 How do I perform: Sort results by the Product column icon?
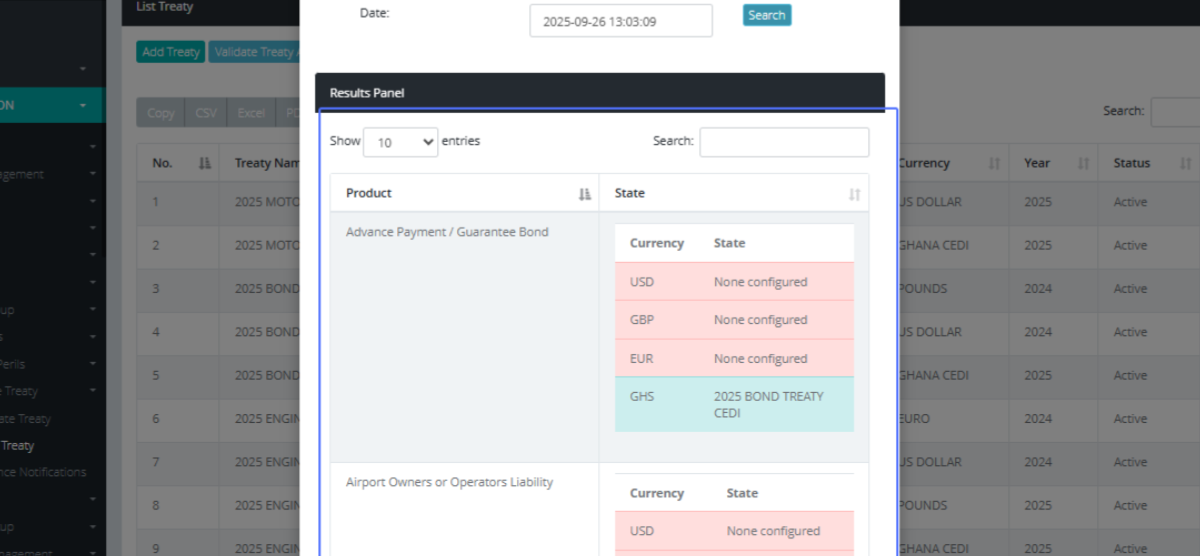pos(585,194)
